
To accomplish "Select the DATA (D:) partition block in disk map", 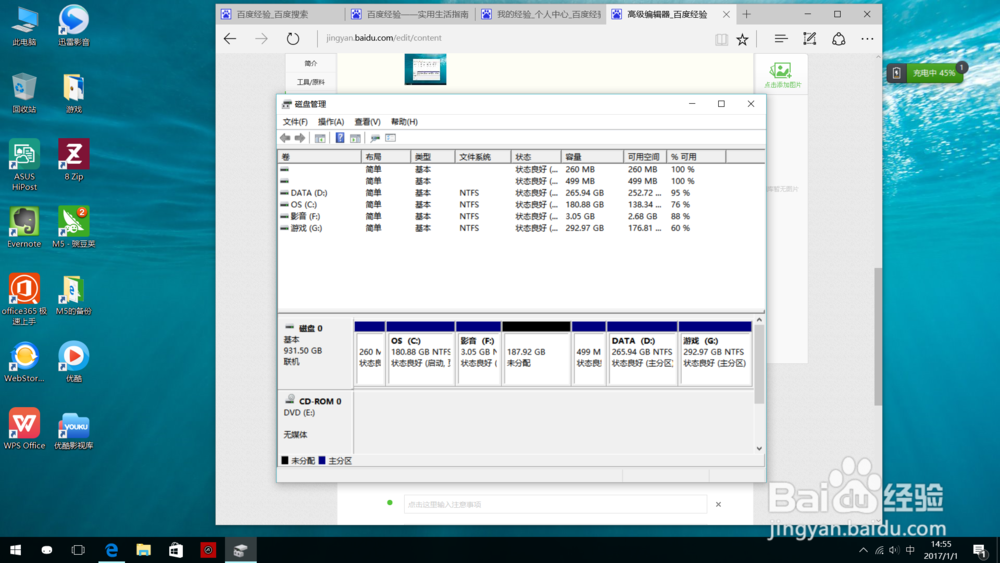I will click(x=642, y=353).
